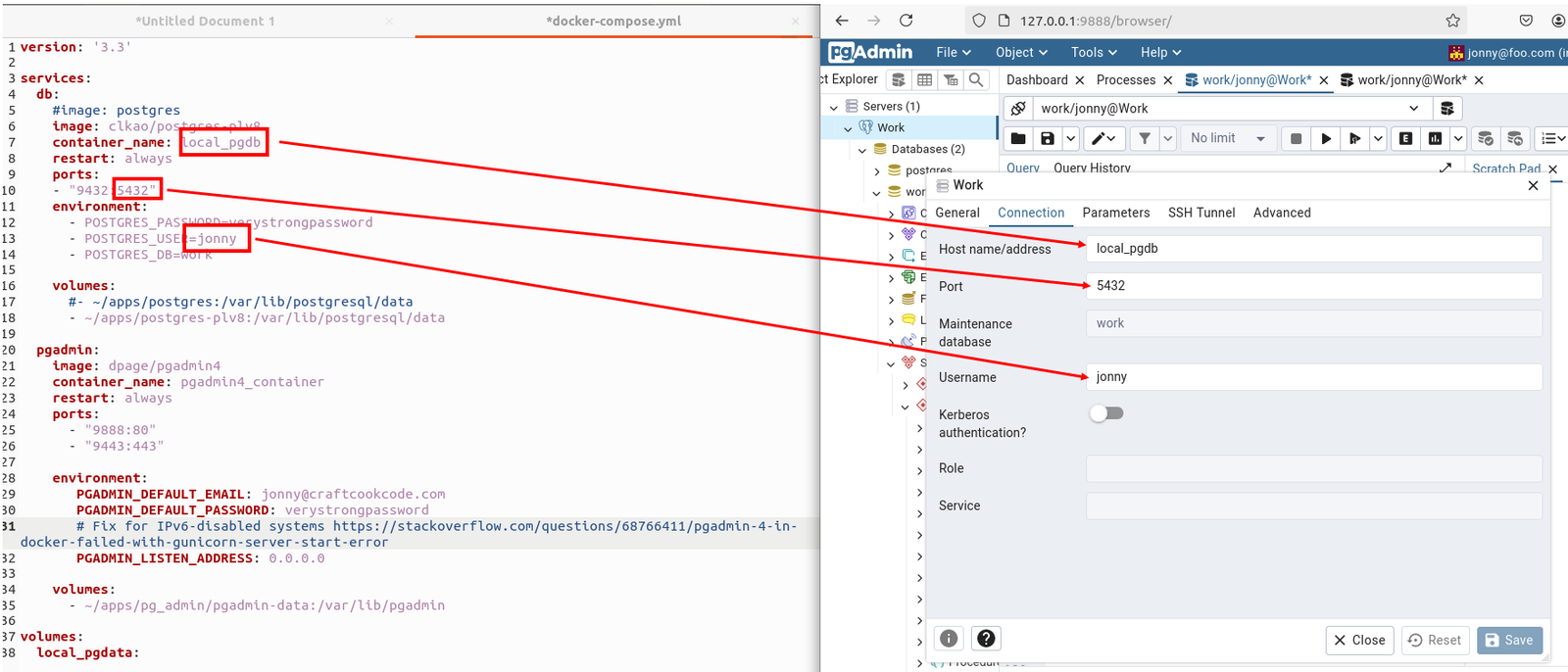The height and width of the screenshot is (672, 1568).
Task: Click the Commit database checkmark icon
Action: [1486, 138]
